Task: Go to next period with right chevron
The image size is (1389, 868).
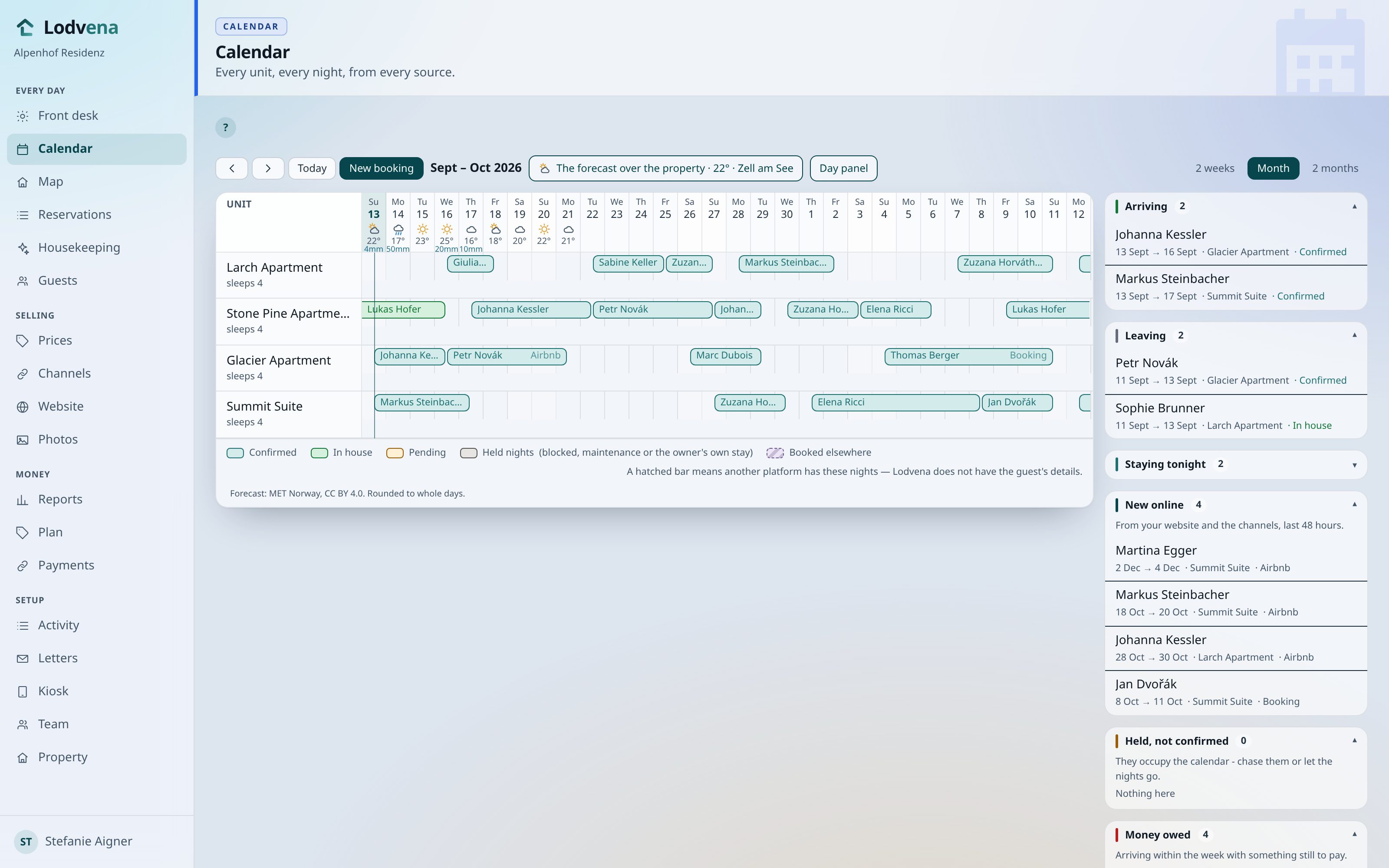Action: pos(268,168)
